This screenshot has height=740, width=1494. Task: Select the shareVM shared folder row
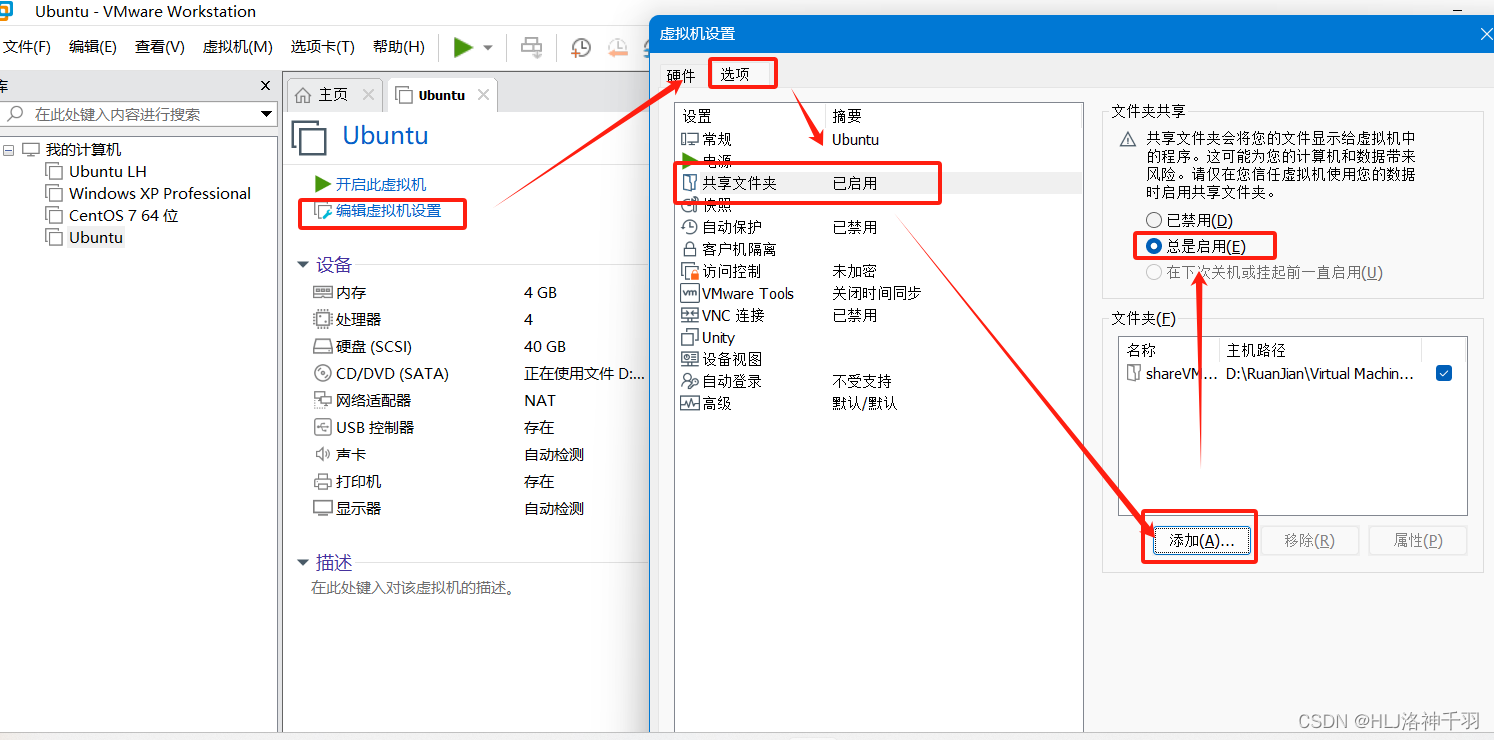point(1292,373)
